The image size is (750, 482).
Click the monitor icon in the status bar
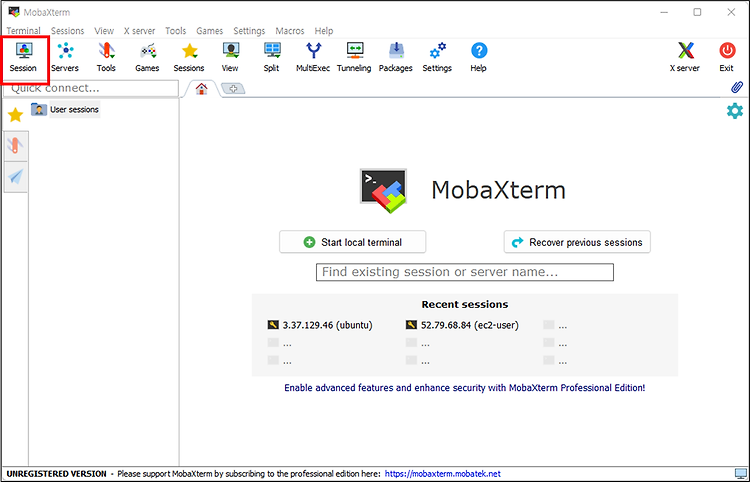pos(741,474)
